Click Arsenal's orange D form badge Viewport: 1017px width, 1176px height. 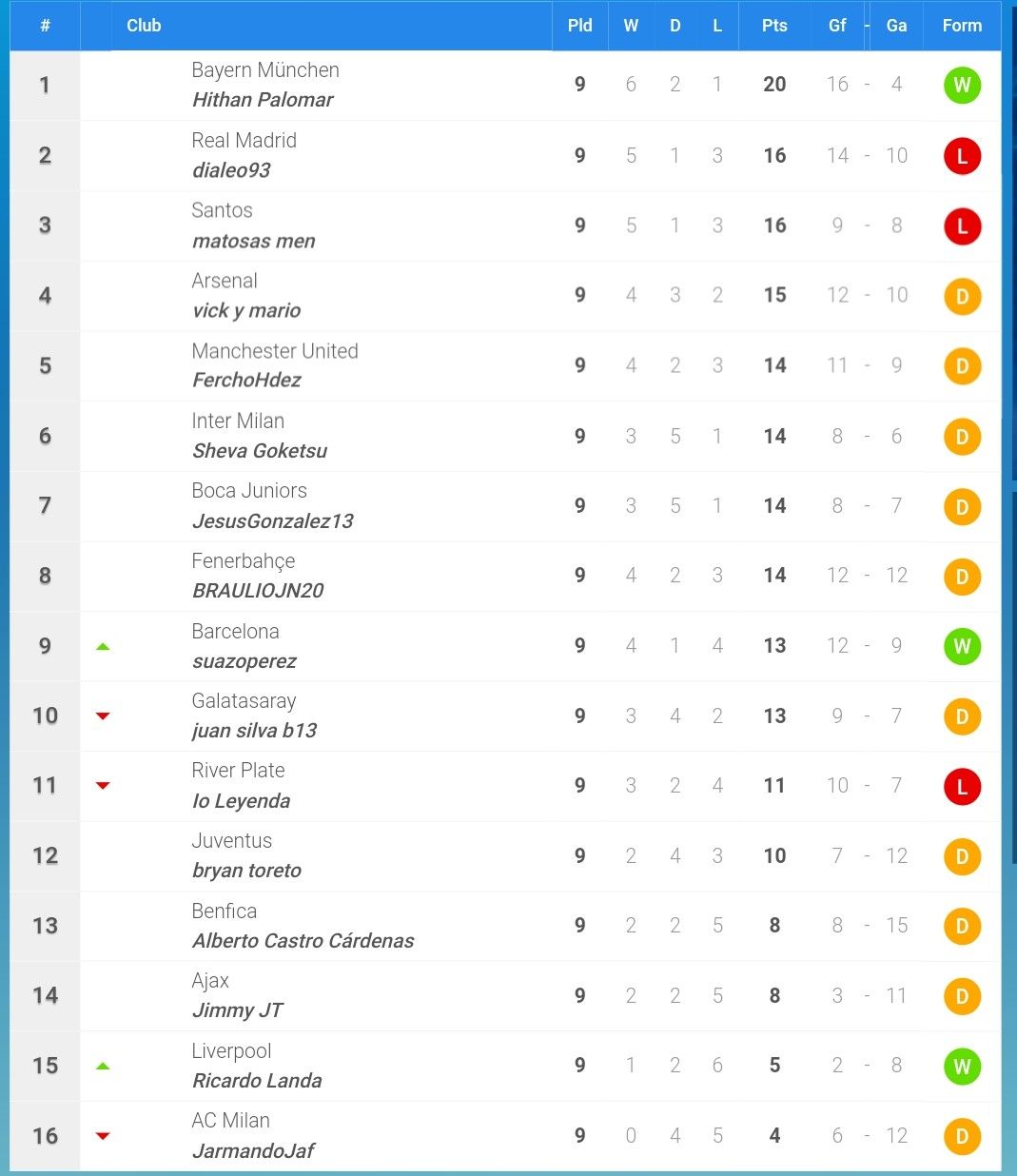(962, 296)
